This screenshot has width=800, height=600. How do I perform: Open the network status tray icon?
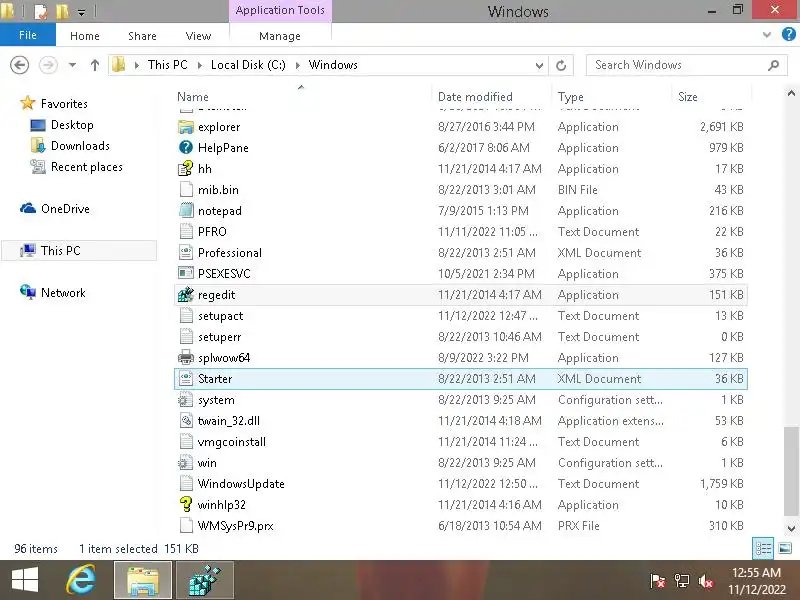pos(682,581)
